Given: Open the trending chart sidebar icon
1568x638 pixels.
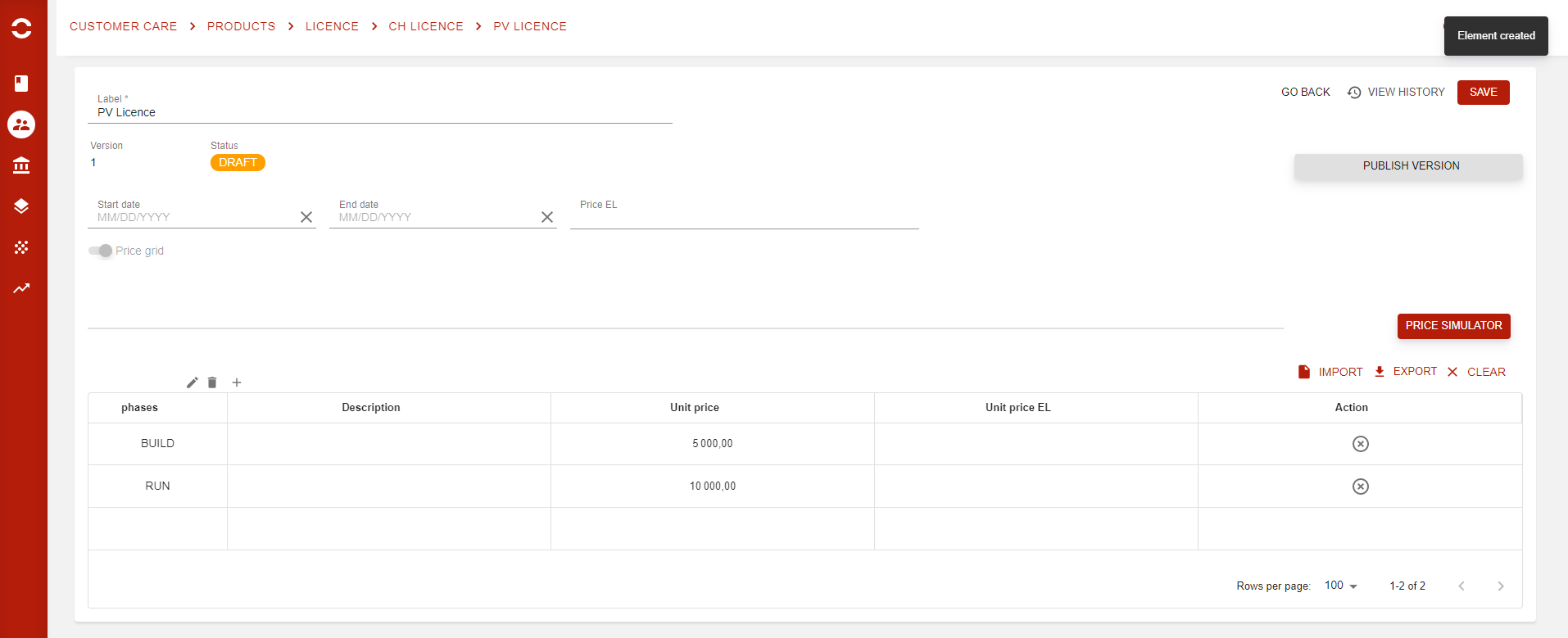Looking at the screenshot, I should click(x=21, y=288).
